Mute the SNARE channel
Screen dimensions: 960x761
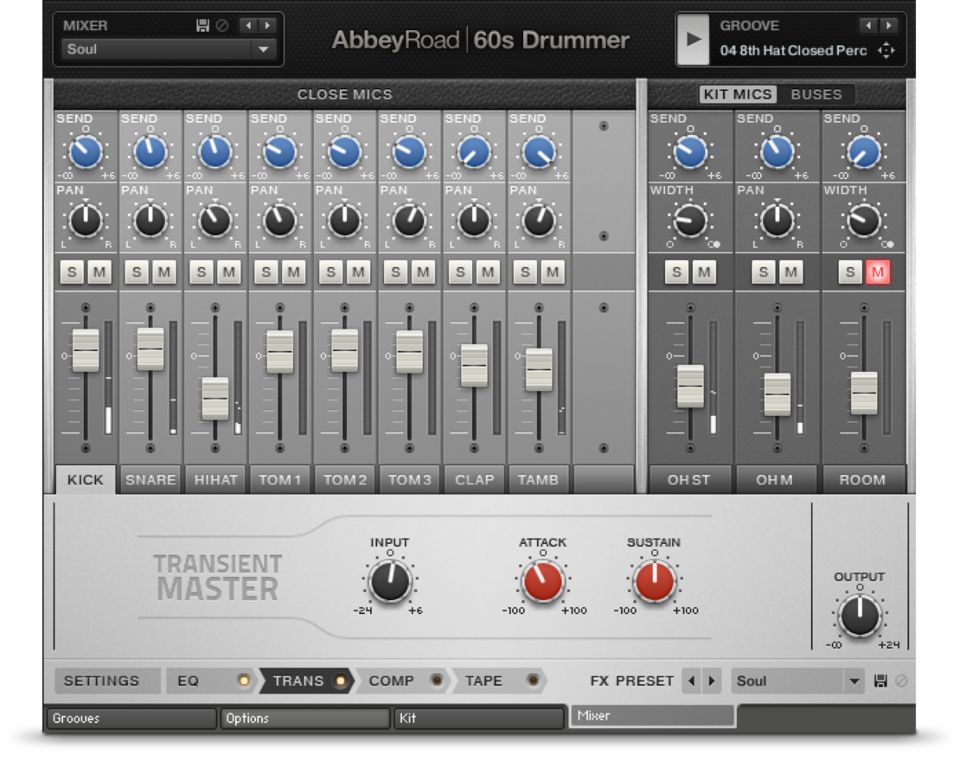click(x=164, y=272)
